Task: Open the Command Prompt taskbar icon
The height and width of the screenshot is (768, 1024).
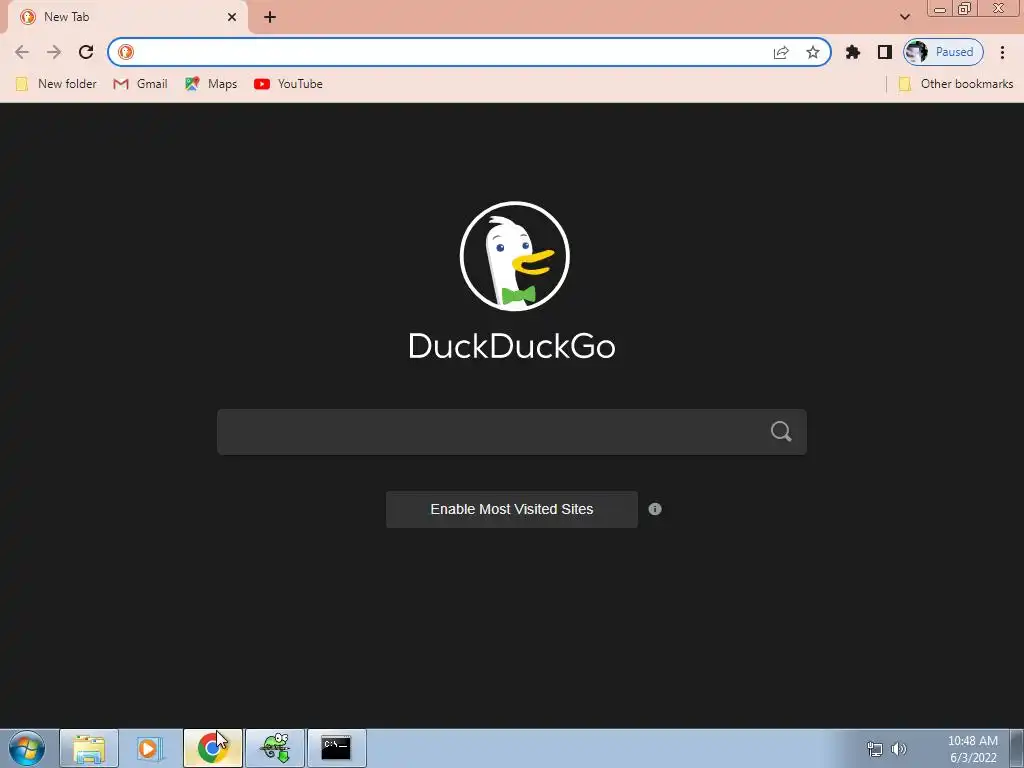Action: point(336,748)
